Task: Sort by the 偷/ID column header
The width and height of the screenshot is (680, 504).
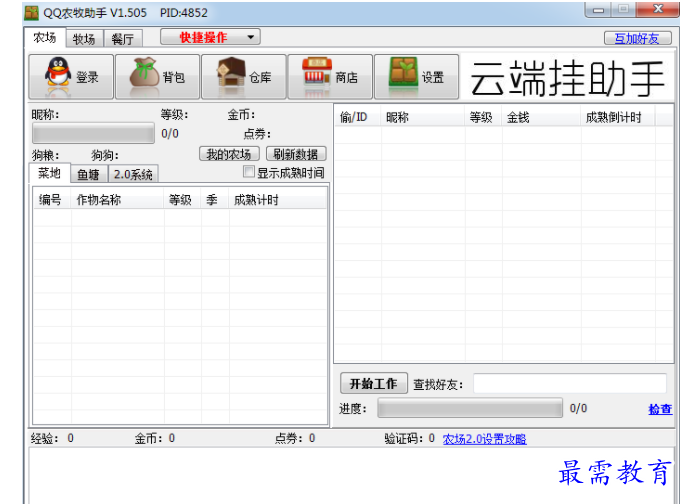Action: pyautogui.click(x=357, y=117)
